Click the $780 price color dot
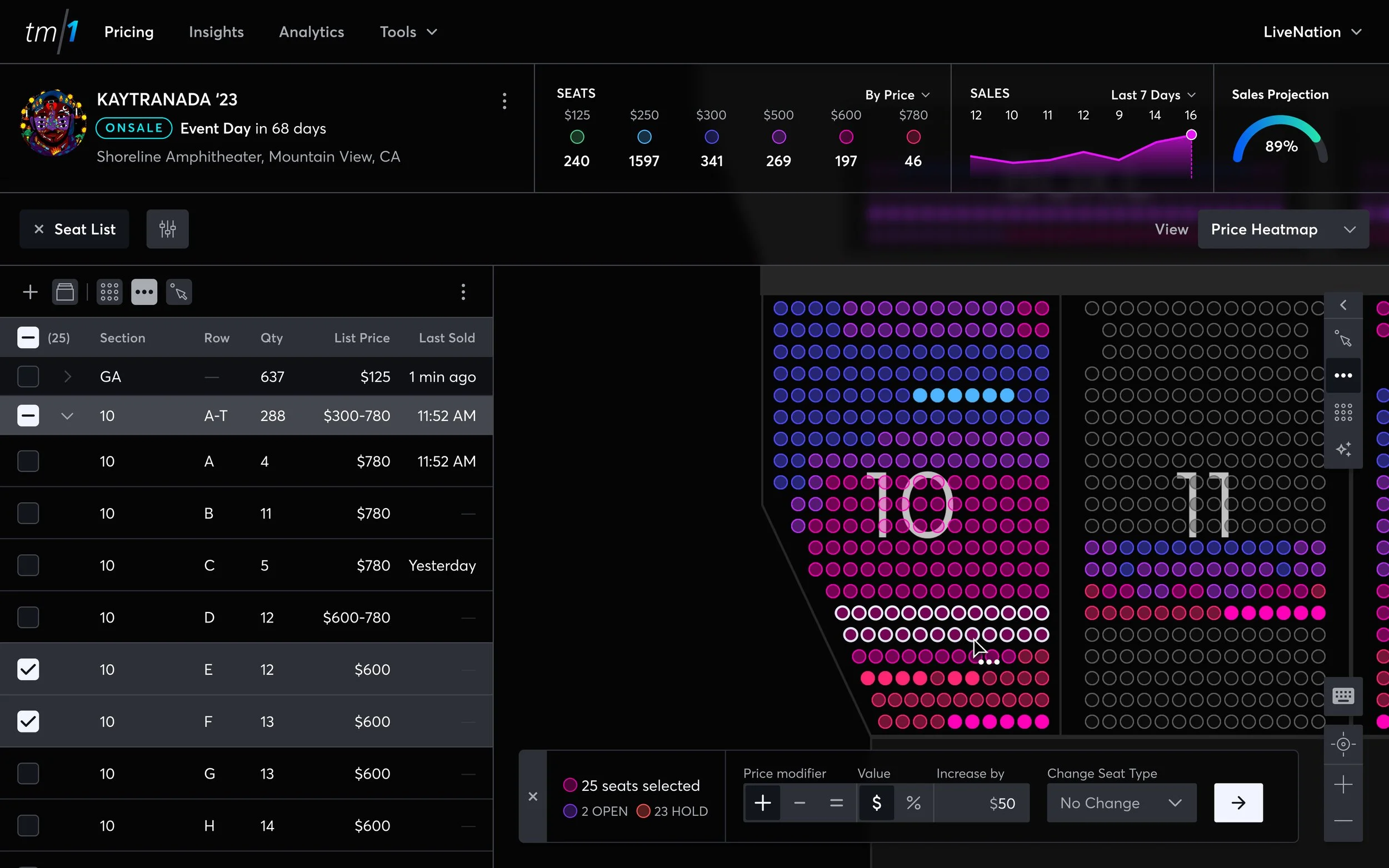Screen dimensions: 1389x868 913,137
